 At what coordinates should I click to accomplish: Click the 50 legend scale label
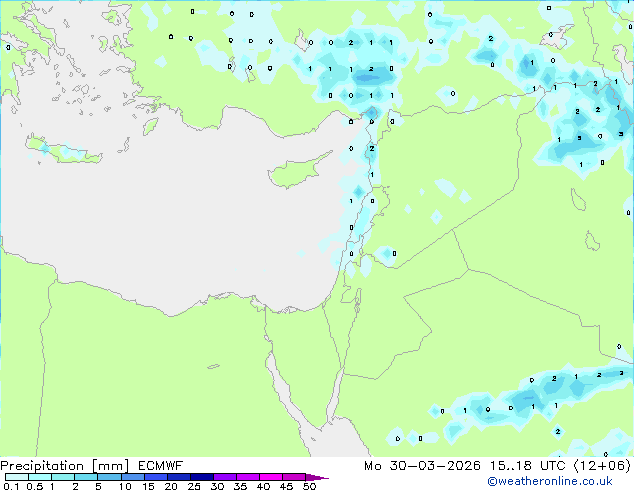310,486
